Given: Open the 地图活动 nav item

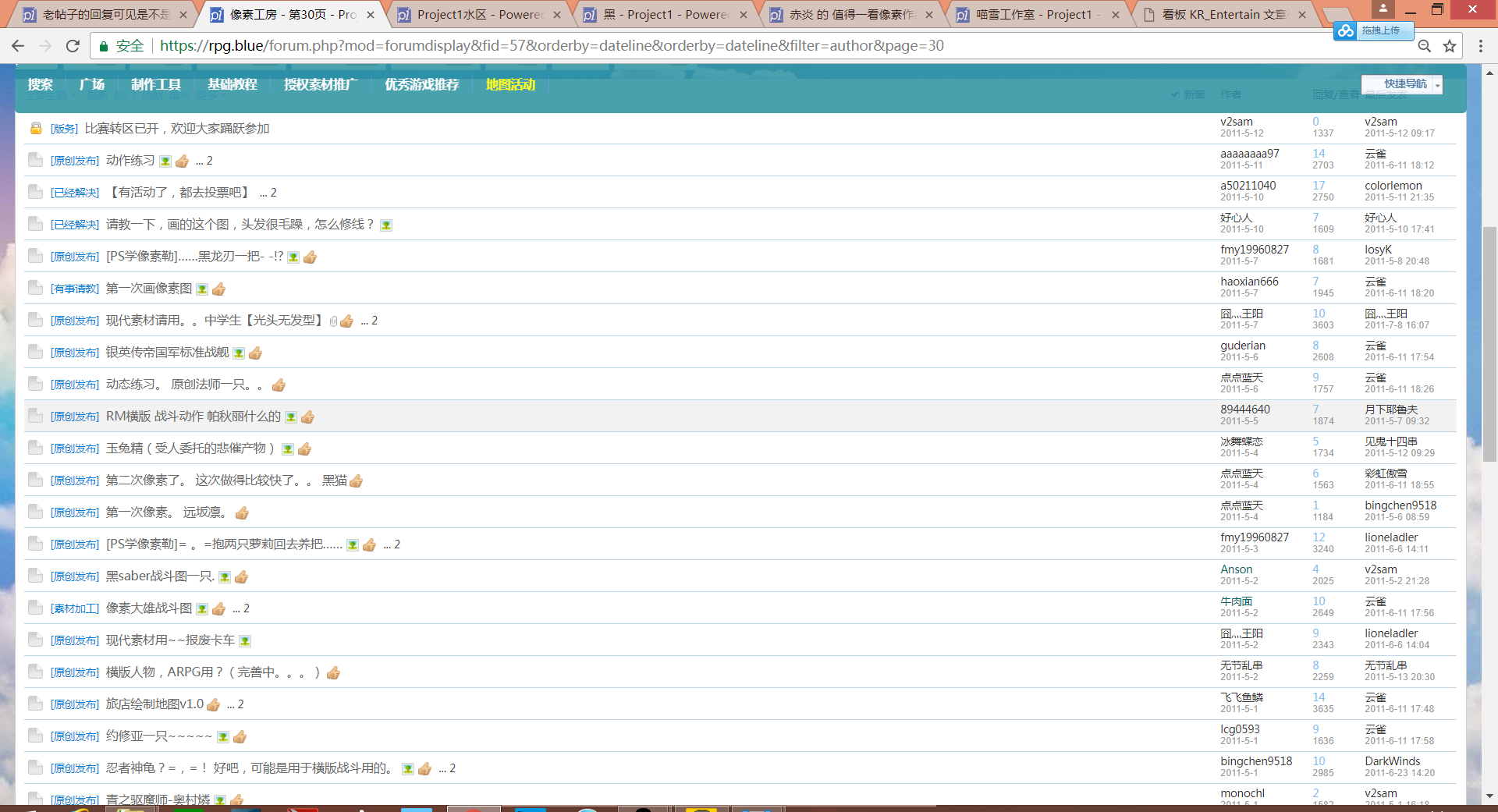Looking at the screenshot, I should point(510,84).
